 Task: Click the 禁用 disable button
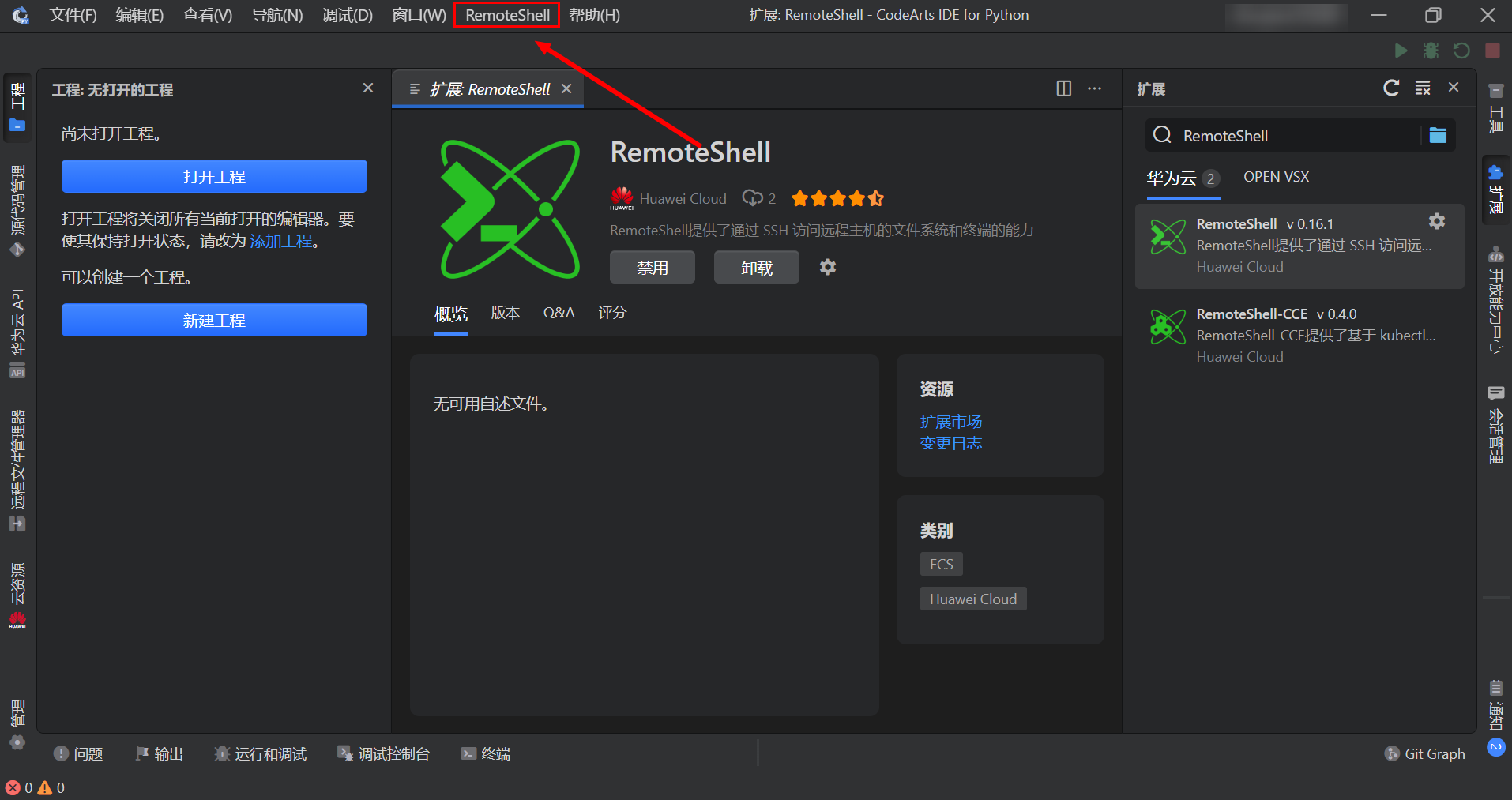point(653,267)
